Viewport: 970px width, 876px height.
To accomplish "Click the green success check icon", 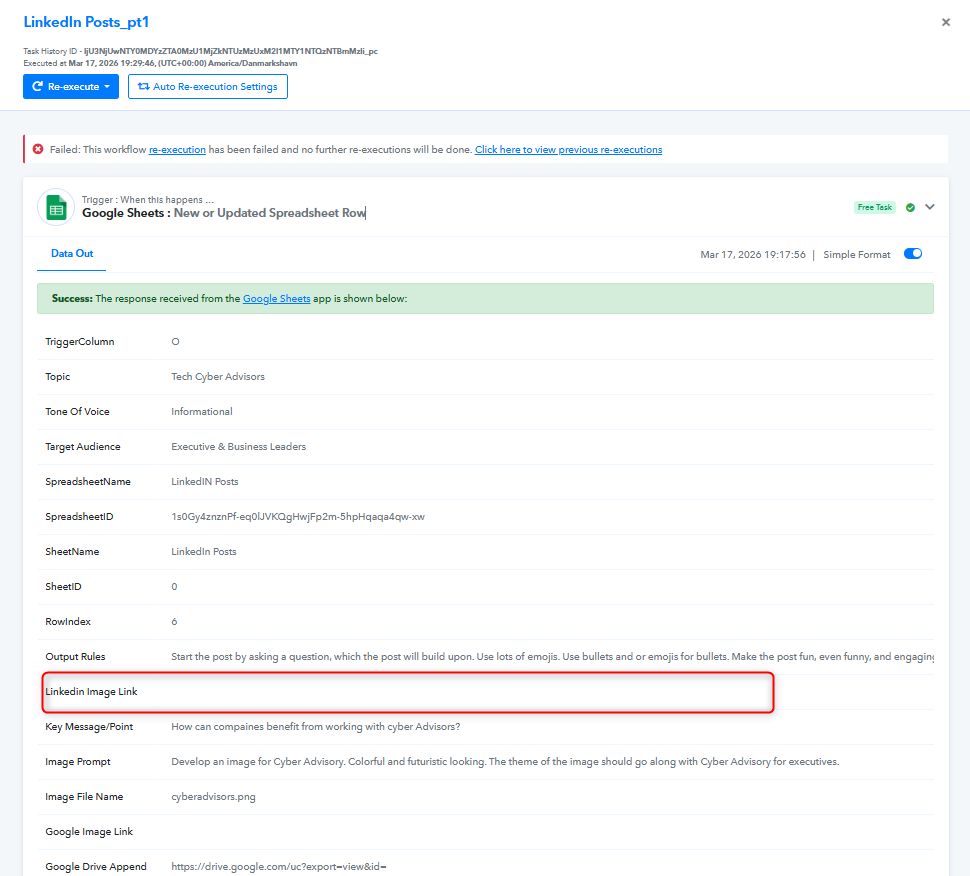I will 910,207.
